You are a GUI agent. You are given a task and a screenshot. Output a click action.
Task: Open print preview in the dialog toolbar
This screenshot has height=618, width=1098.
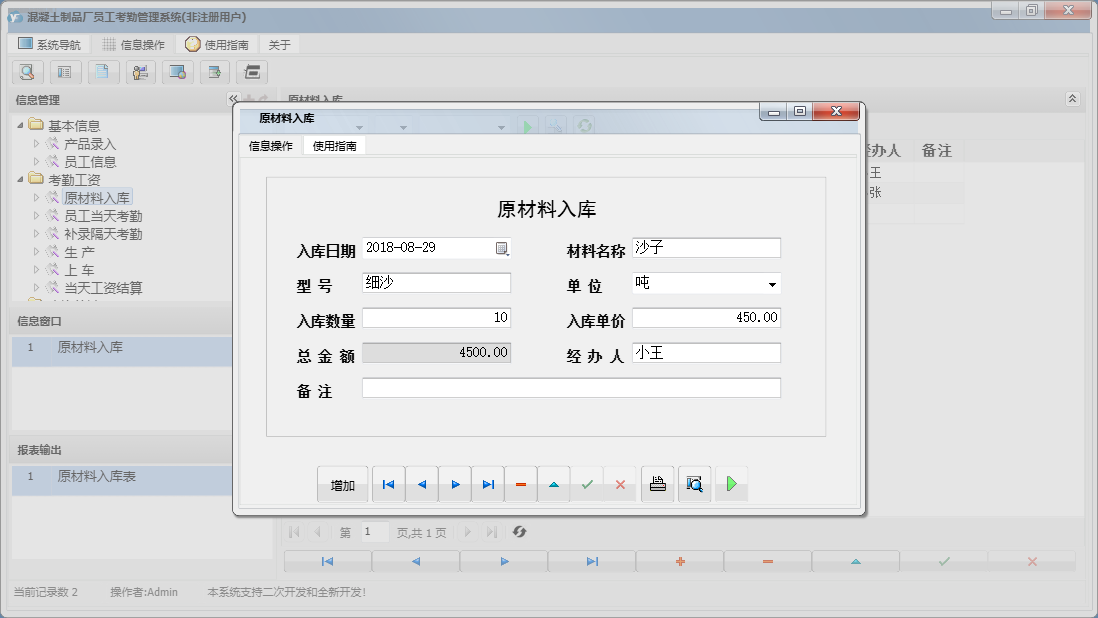point(694,483)
